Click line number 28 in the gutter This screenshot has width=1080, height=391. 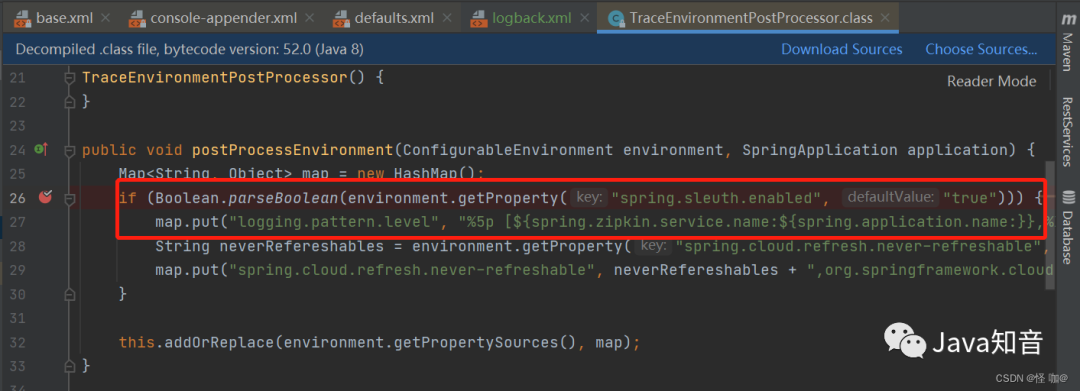coord(17,246)
